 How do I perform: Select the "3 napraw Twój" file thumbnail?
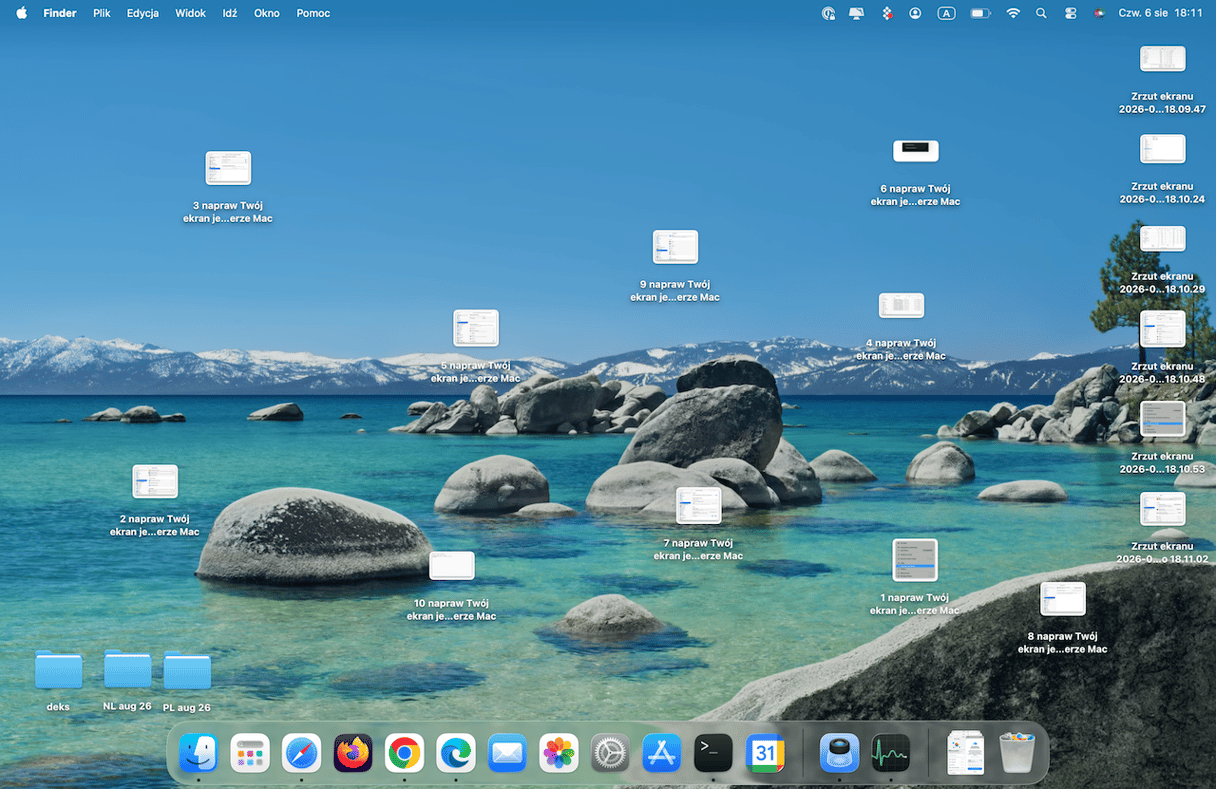point(228,168)
